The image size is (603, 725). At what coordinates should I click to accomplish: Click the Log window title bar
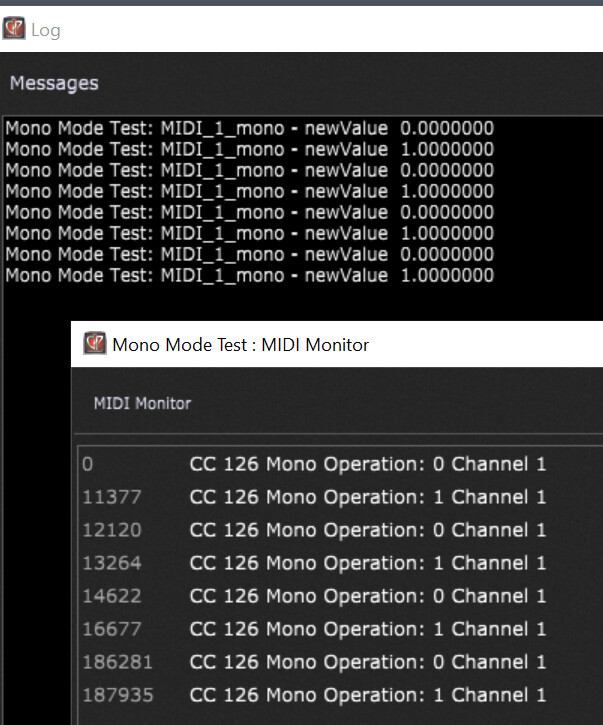pyautogui.click(x=300, y=29)
